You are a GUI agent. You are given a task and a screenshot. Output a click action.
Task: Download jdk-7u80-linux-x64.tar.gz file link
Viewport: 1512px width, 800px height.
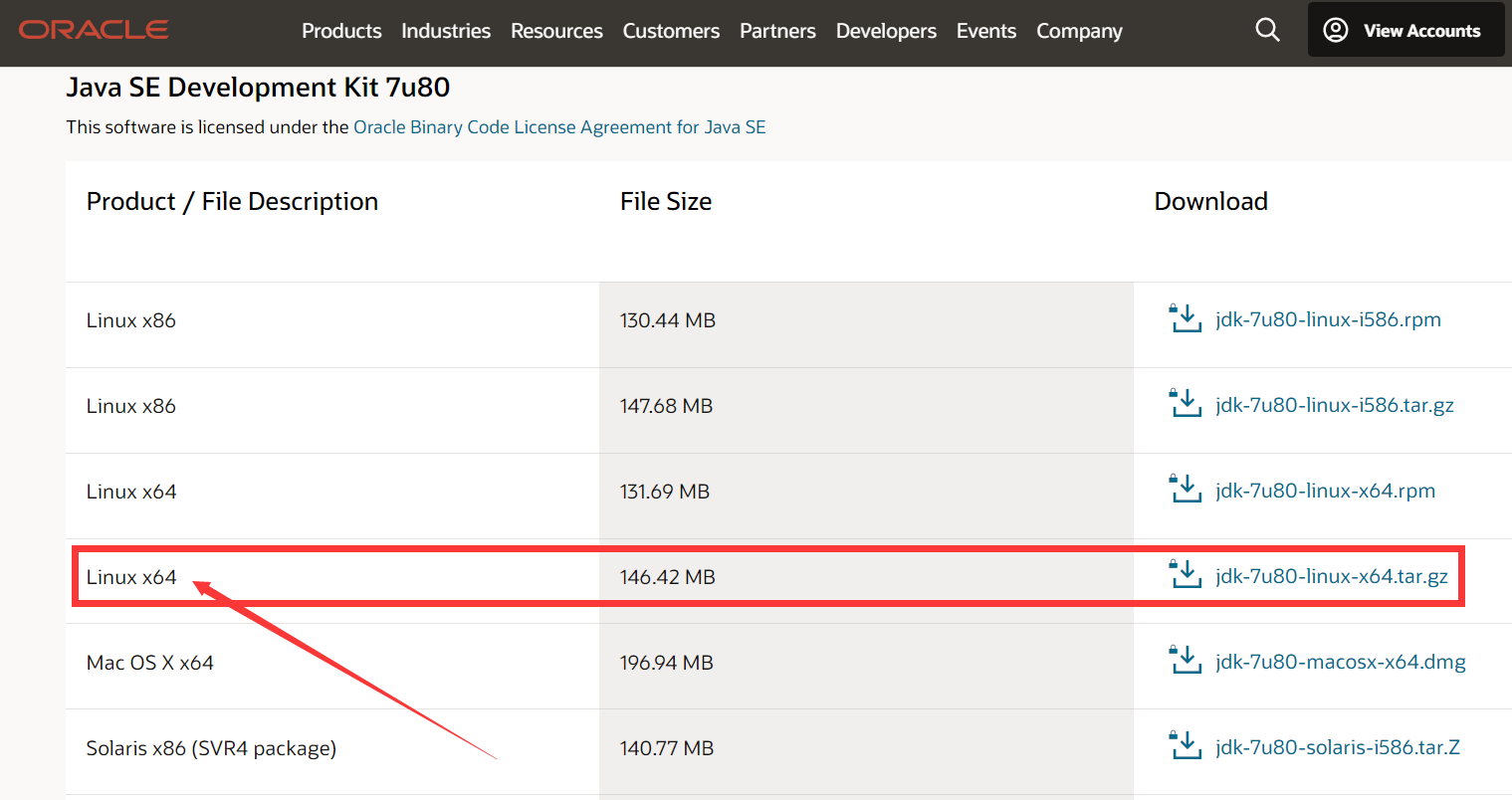(x=1332, y=576)
